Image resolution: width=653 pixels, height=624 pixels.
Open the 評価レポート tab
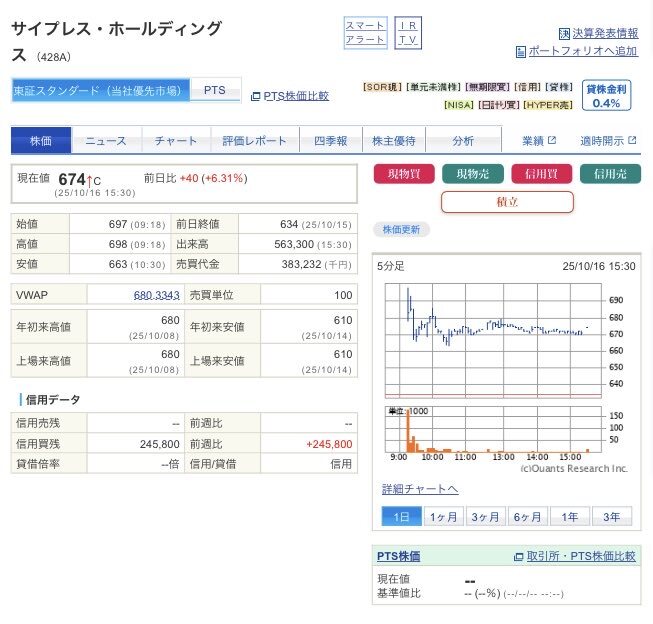254,141
